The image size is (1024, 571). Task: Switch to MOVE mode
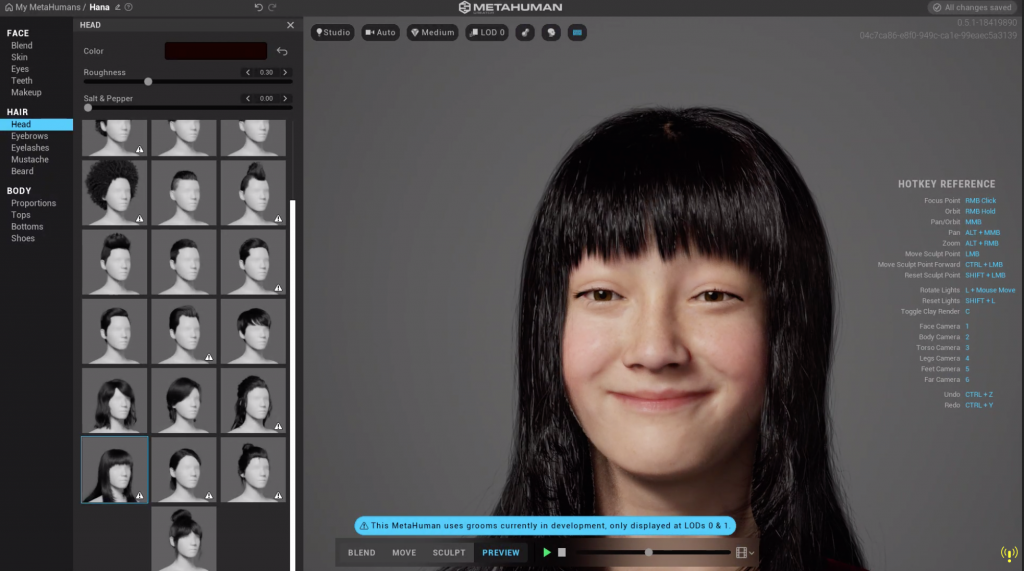[x=404, y=553]
